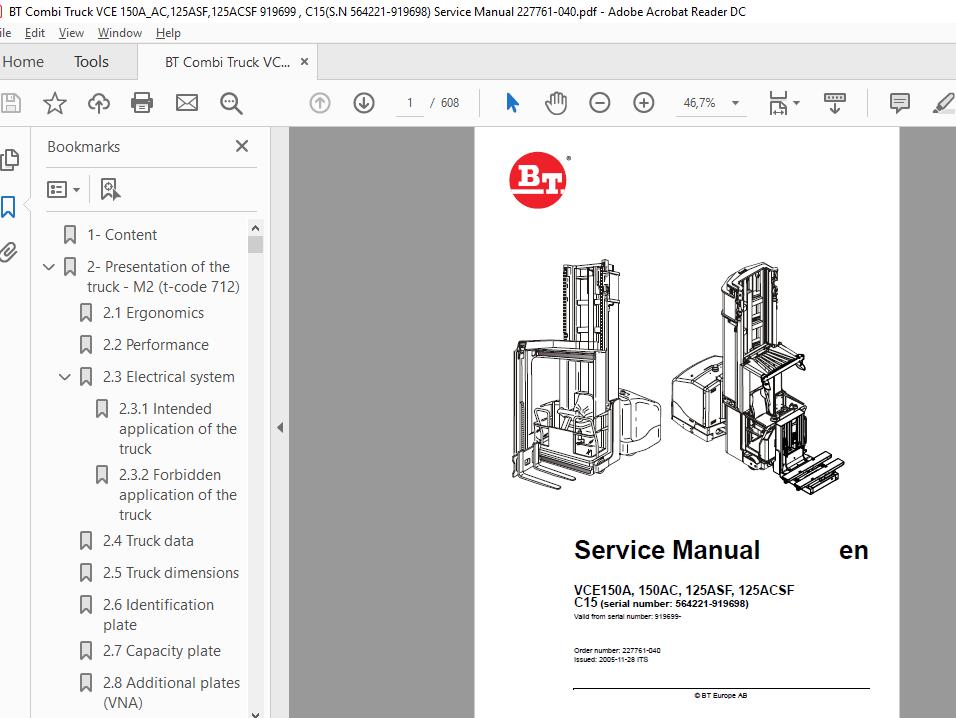The width and height of the screenshot is (956, 718).
Task: Print the document with the printer icon
Action: [x=142, y=103]
